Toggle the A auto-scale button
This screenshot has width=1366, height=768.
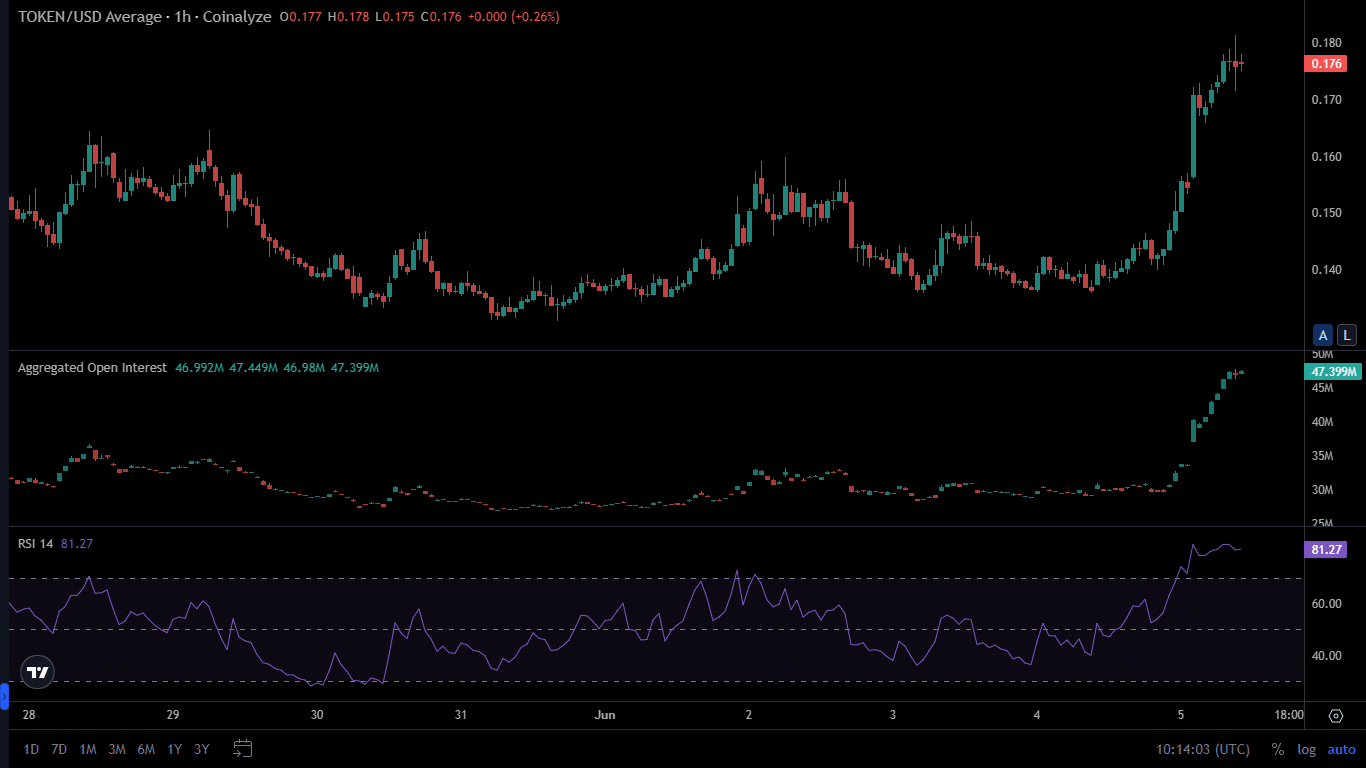pyautogui.click(x=1324, y=335)
